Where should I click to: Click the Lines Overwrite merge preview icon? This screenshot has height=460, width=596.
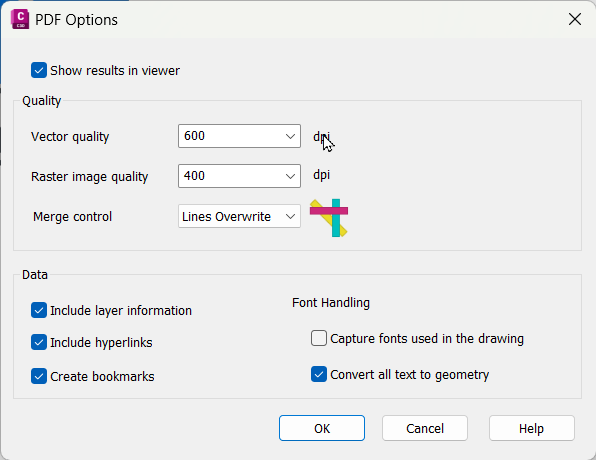coord(329,218)
